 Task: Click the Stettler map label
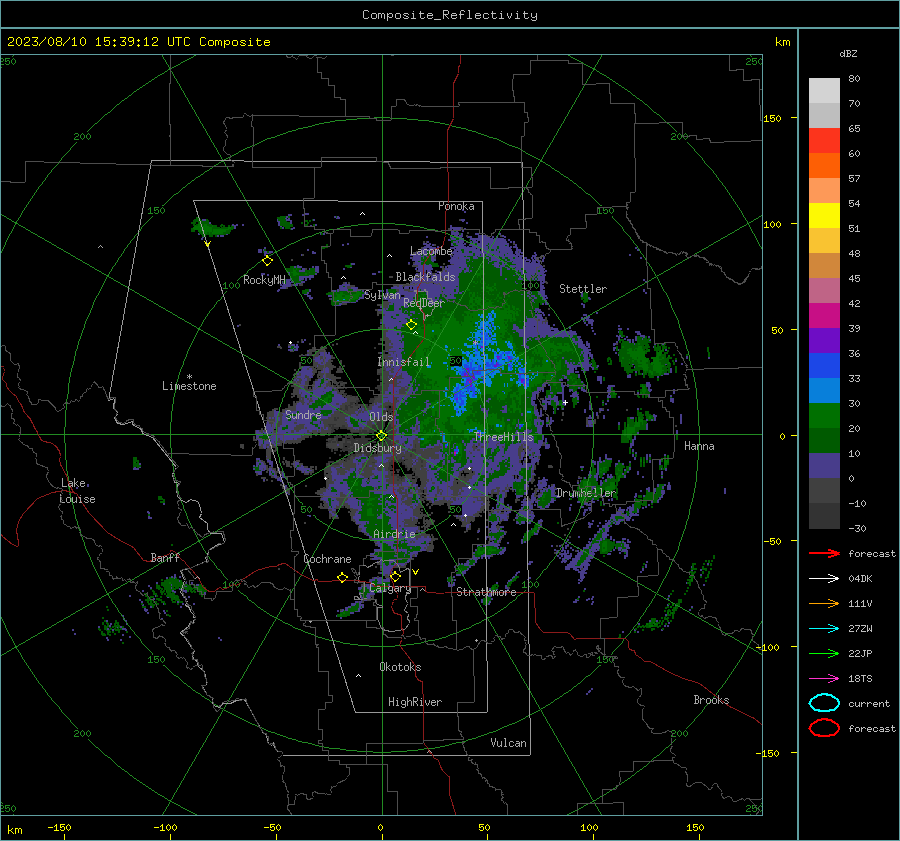tap(583, 289)
